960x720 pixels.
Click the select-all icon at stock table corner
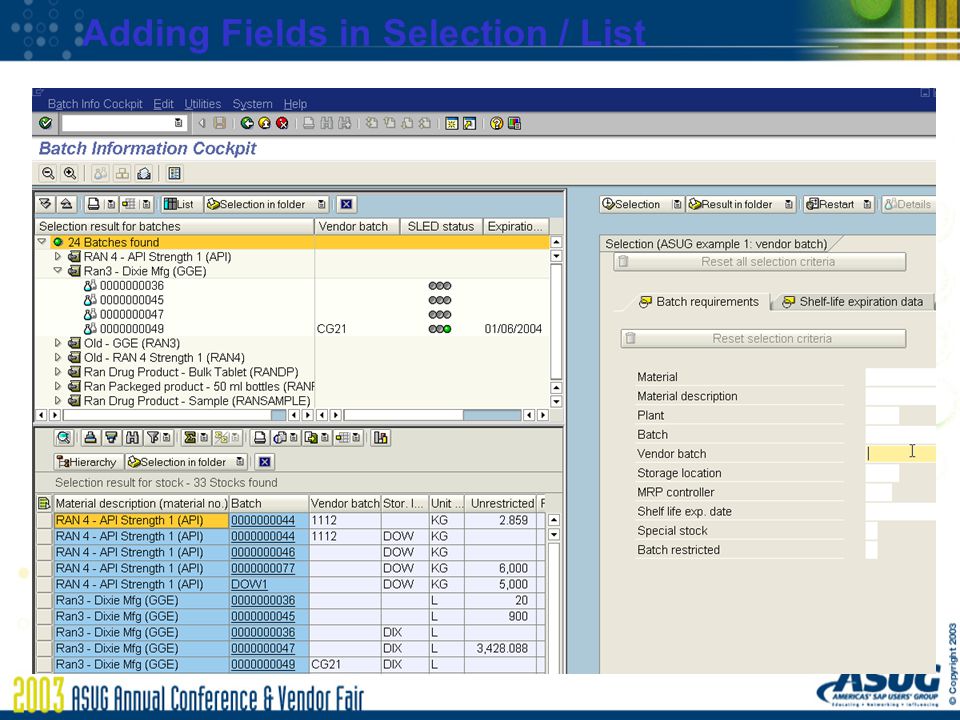44,503
